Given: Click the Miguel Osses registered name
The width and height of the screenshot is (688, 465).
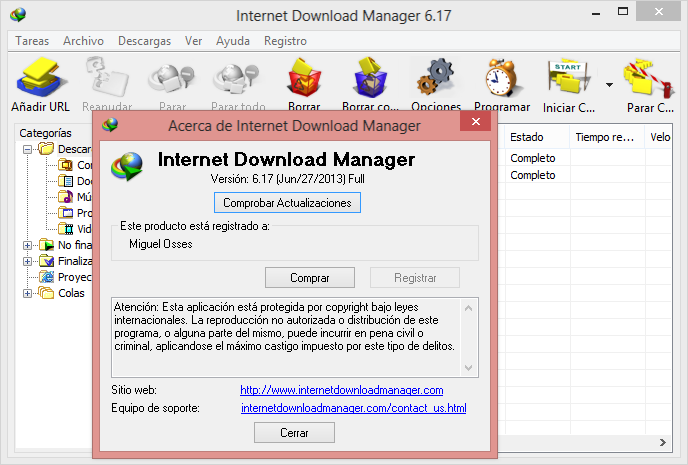Looking at the screenshot, I should click(x=161, y=244).
